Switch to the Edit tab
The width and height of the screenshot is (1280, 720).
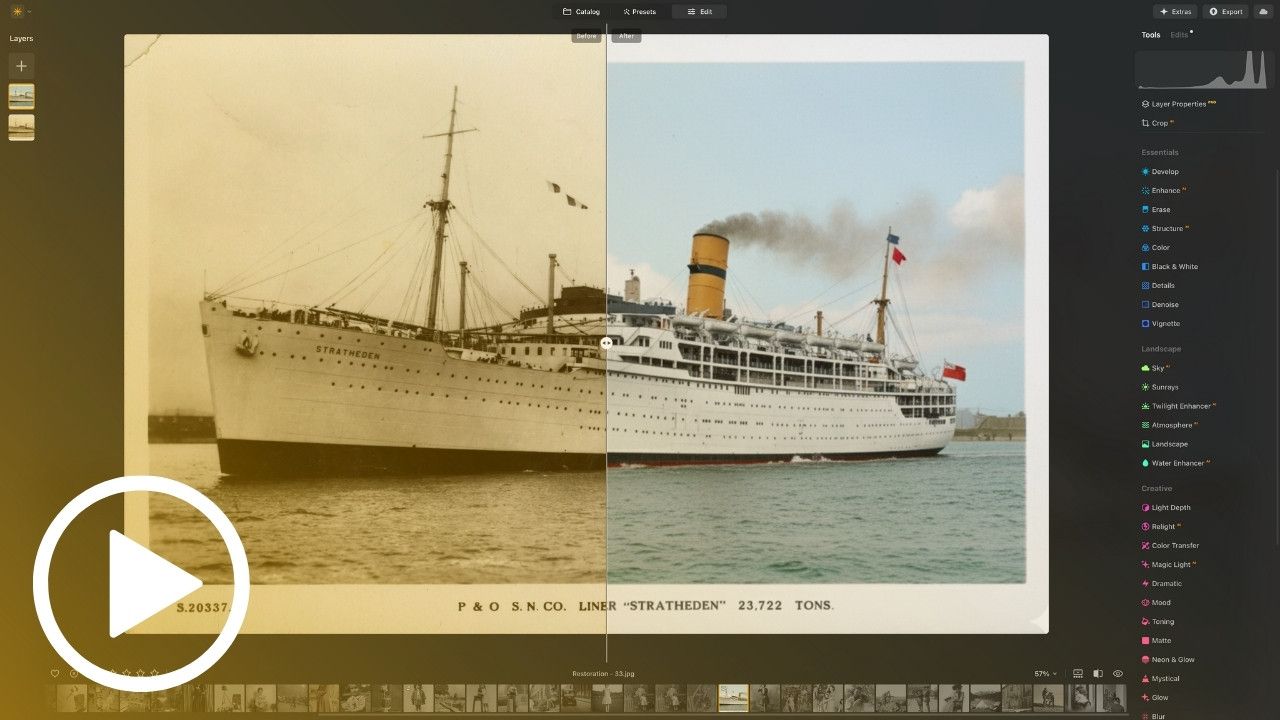tap(699, 12)
